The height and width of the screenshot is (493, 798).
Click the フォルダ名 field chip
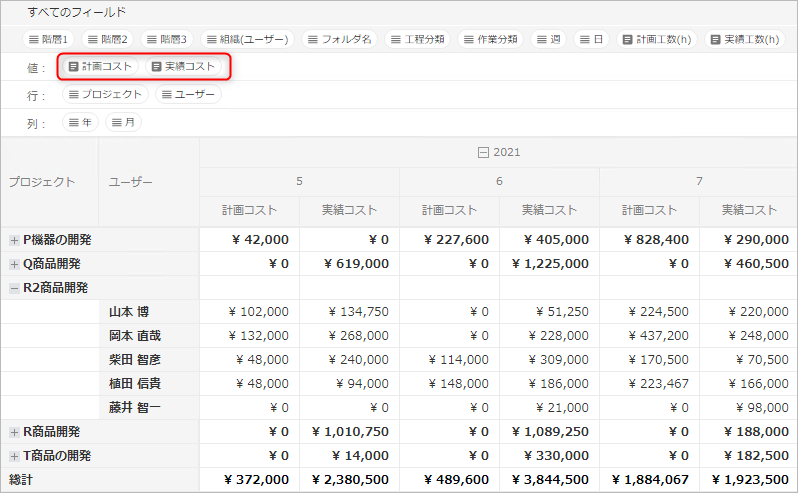point(339,39)
